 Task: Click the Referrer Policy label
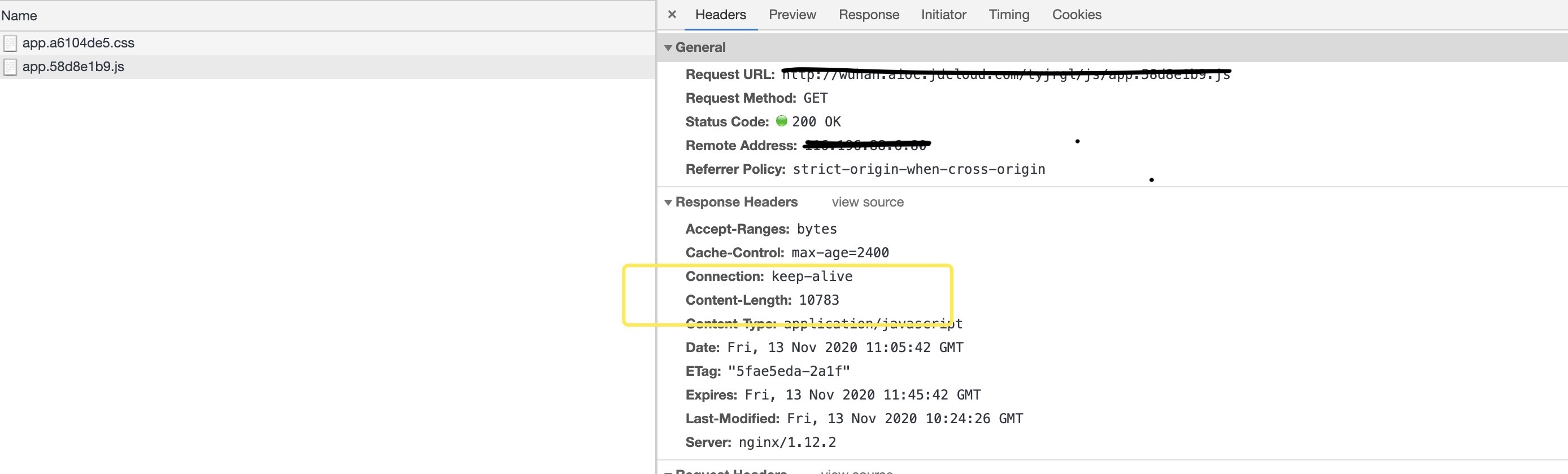pyautogui.click(x=735, y=169)
